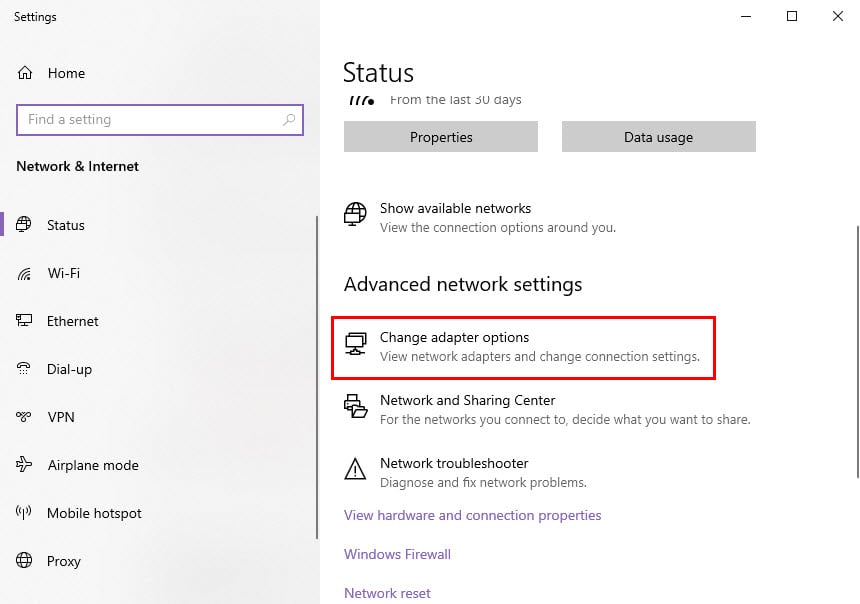Screen dimensions: 860x604
Task: Click the Ethernet monitor icon in sidebar
Action: pyautogui.click(x=24, y=320)
